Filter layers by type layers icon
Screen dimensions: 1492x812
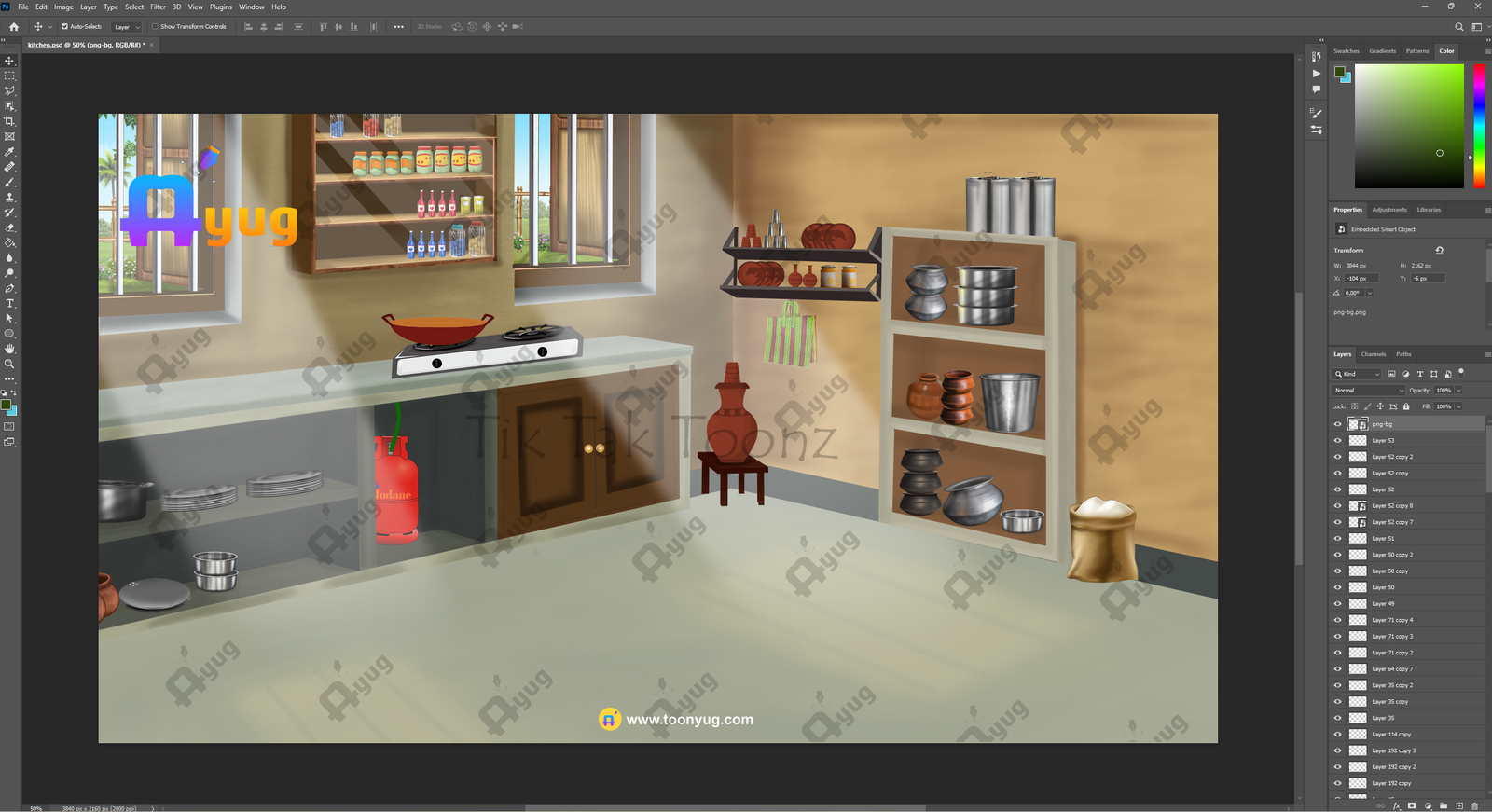[1420, 374]
